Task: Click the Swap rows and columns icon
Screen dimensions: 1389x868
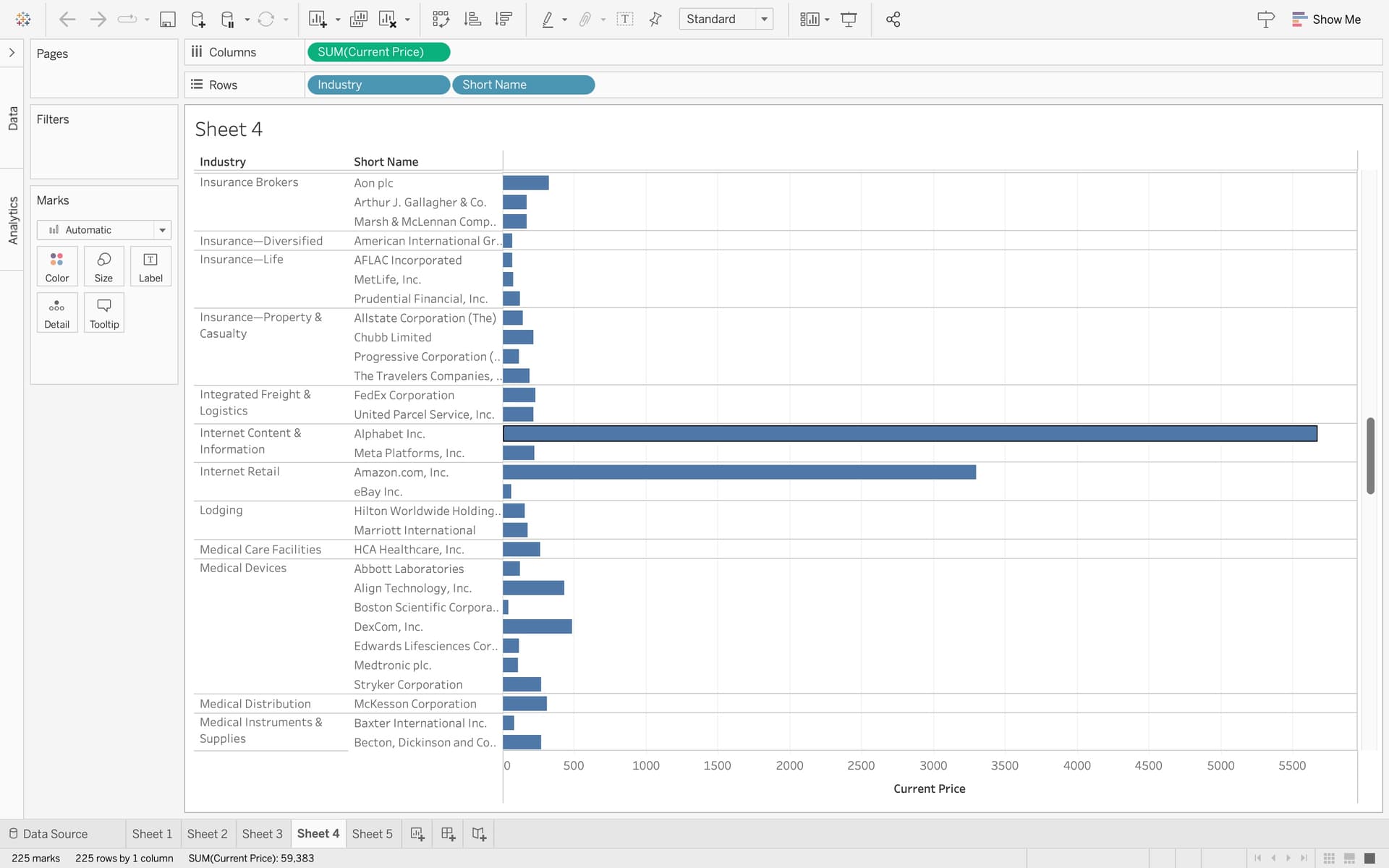Action: click(x=441, y=20)
